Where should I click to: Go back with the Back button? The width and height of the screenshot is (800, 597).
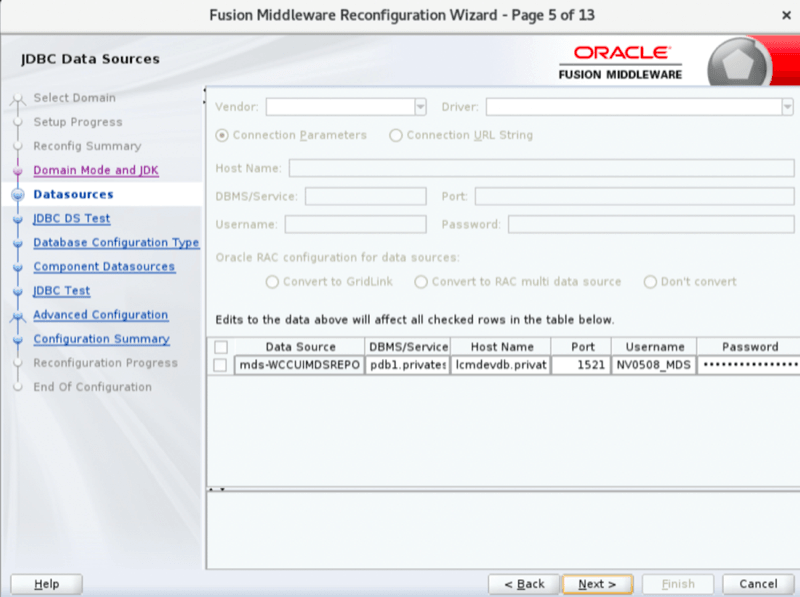click(524, 584)
